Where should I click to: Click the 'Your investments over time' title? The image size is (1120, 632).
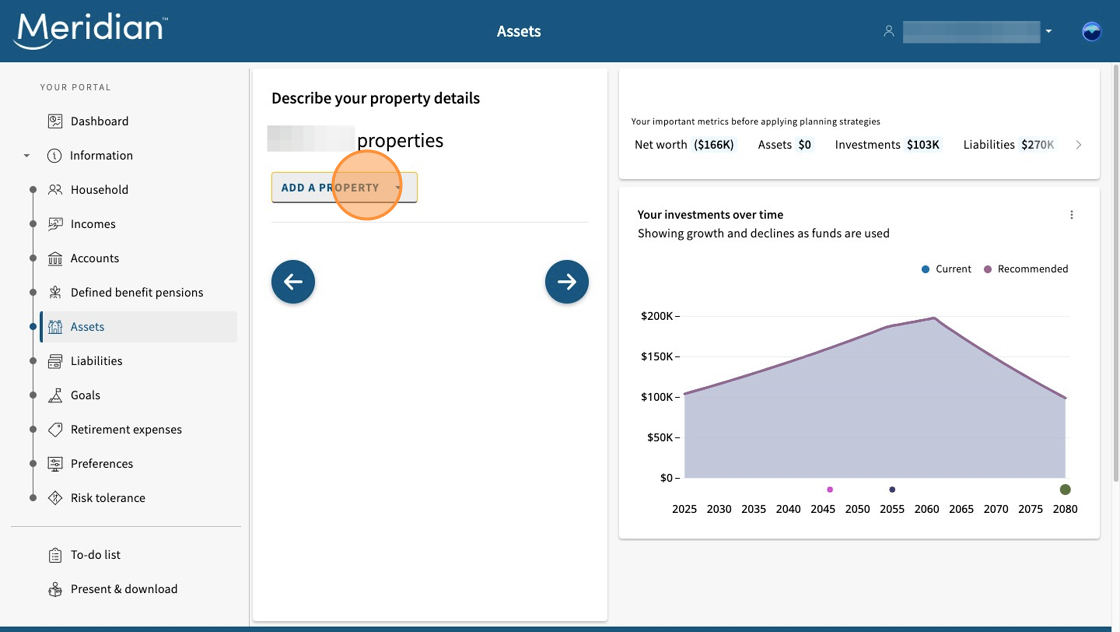[x=710, y=215]
